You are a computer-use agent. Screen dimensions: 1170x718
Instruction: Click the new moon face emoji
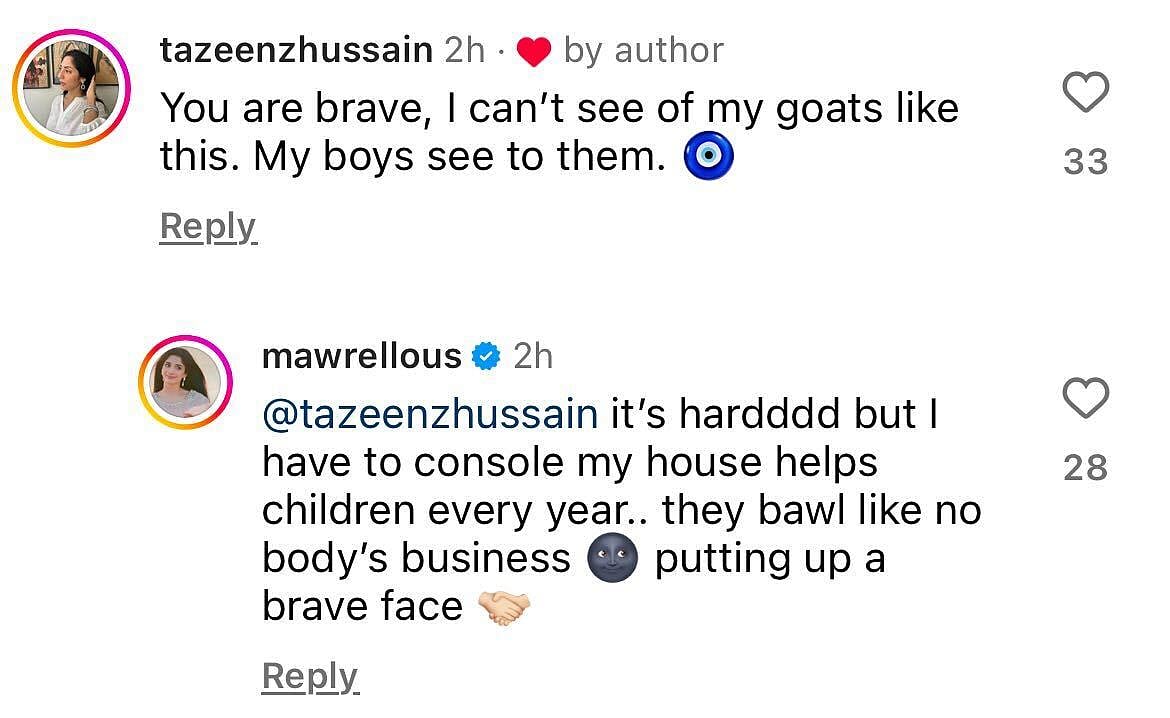pyautogui.click(x=613, y=558)
